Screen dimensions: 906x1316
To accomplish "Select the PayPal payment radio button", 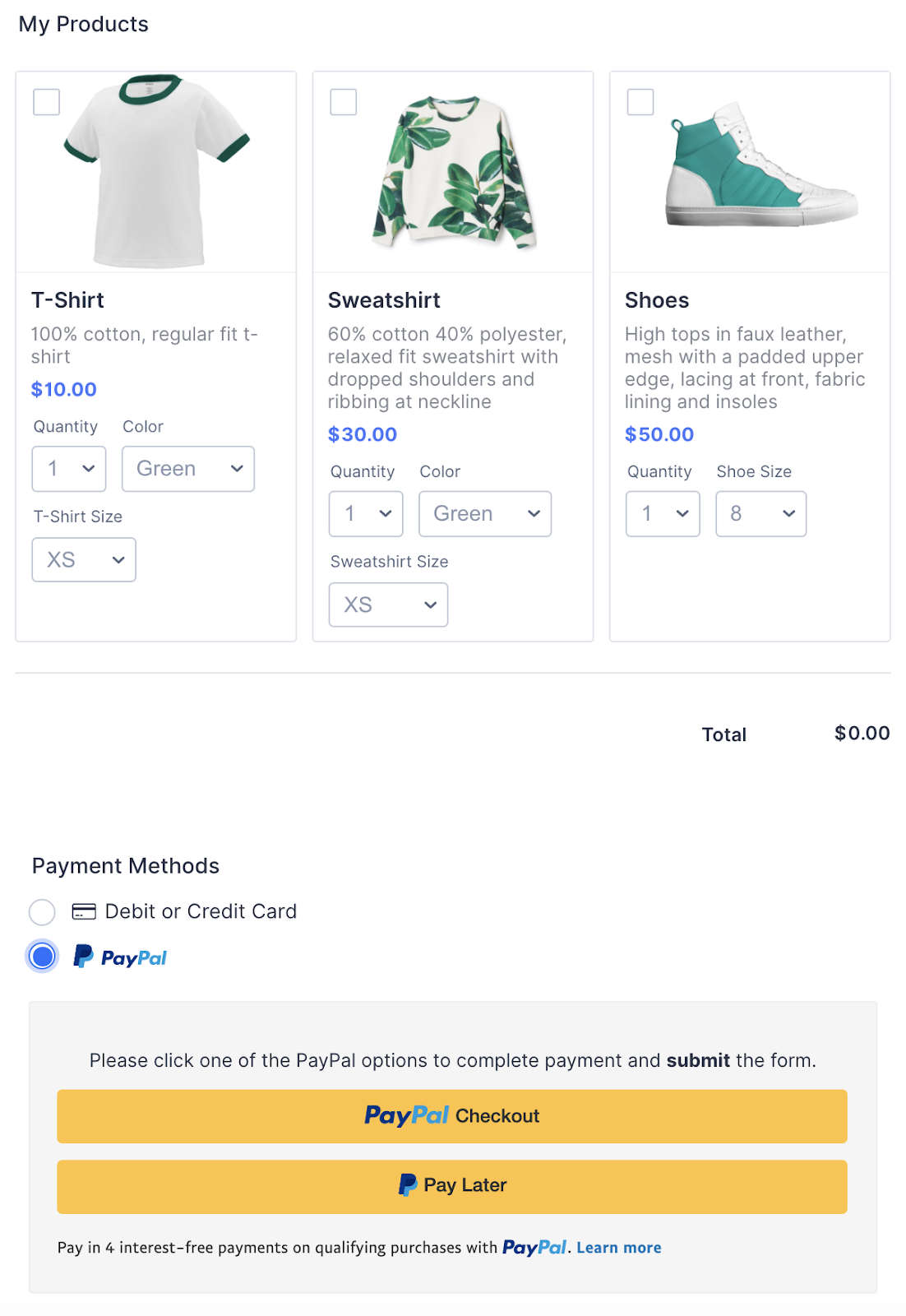I will pos(42,957).
